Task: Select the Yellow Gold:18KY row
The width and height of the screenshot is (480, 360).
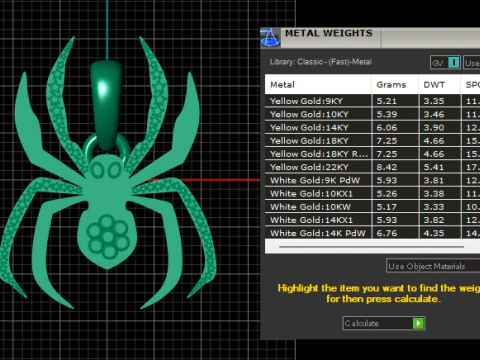Action: pyautogui.click(x=372, y=141)
